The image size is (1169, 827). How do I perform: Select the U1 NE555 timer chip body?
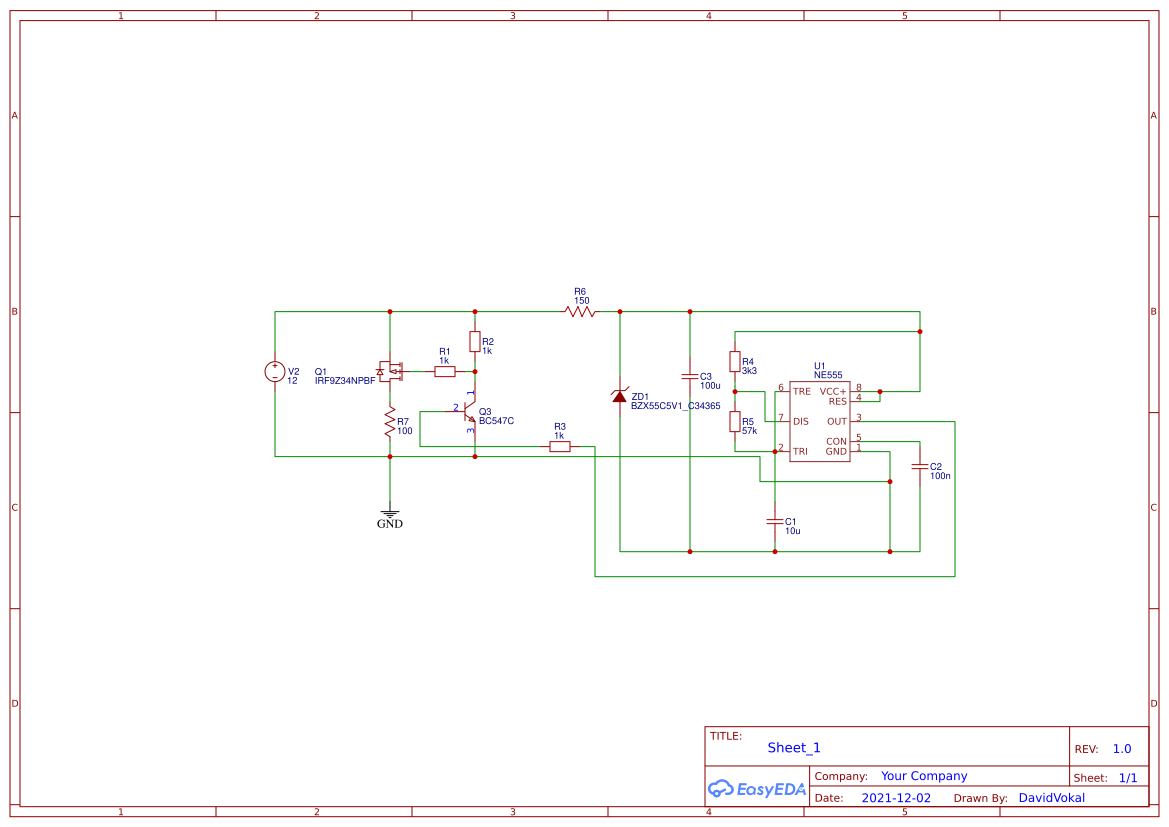click(x=819, y=421)
